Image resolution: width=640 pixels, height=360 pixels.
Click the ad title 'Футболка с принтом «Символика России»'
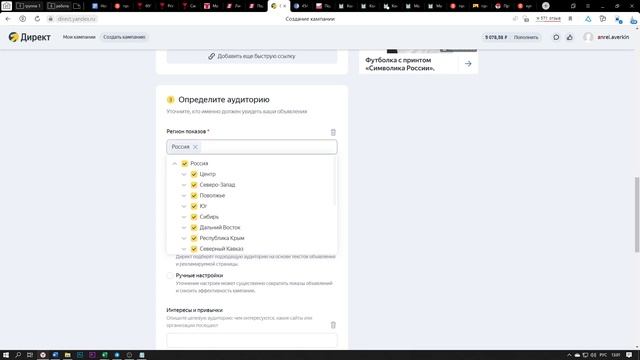(400, 64)
